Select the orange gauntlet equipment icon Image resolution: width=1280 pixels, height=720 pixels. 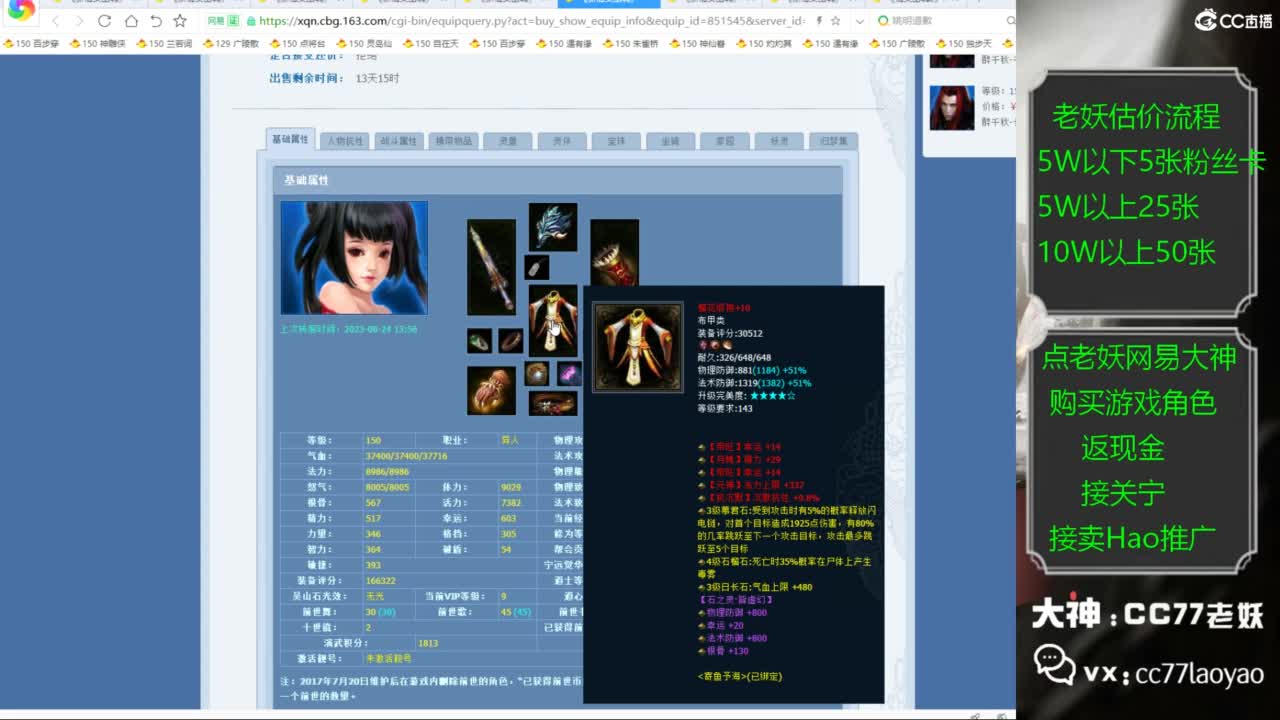point(491,390)
